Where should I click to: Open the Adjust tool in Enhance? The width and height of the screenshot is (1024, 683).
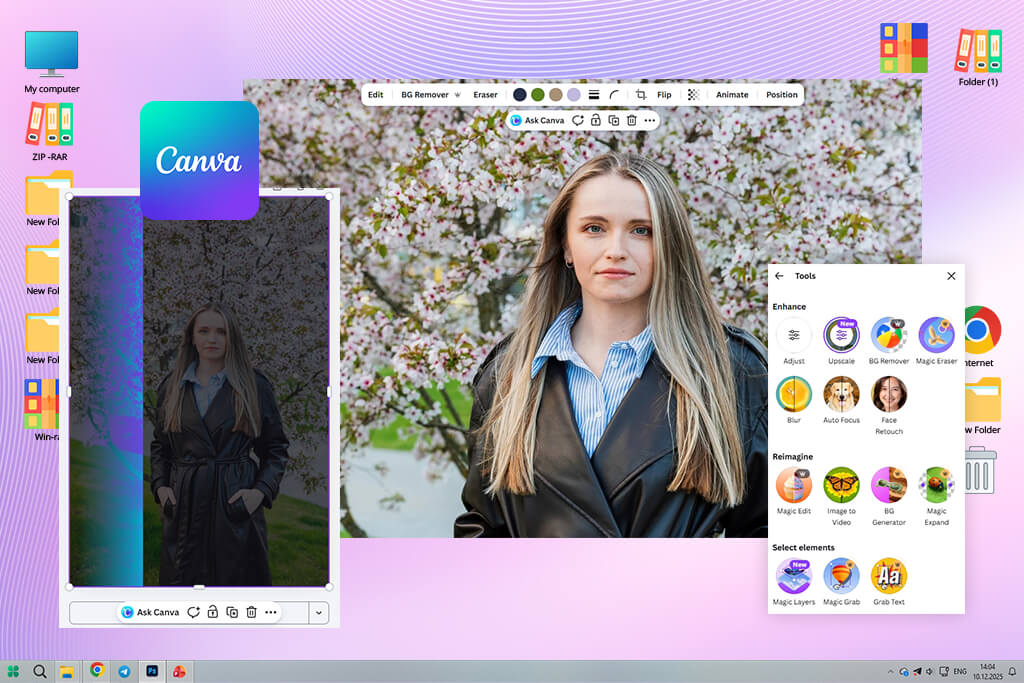[793, 335]
